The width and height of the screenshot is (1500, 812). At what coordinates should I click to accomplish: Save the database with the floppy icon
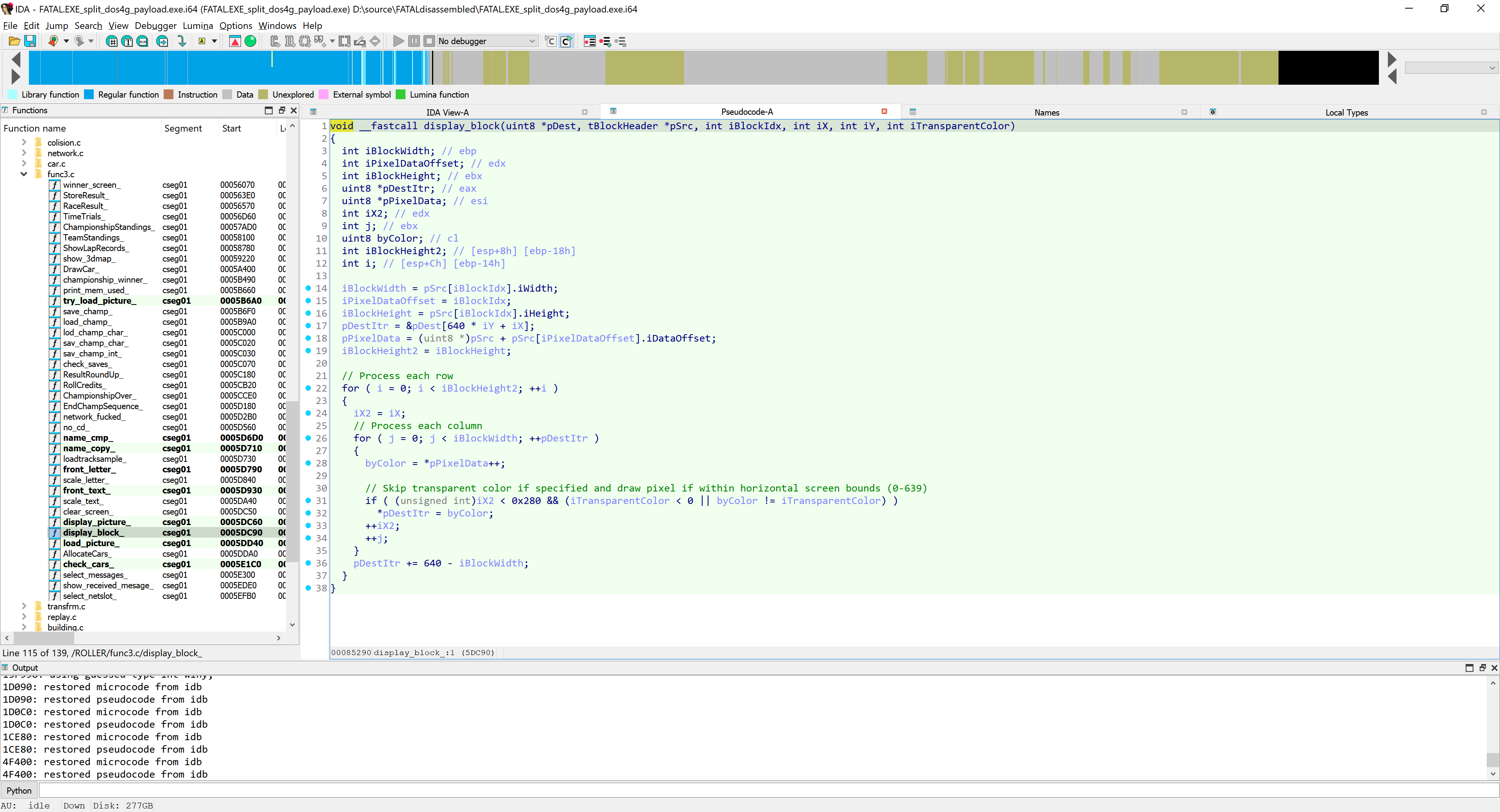pyautogui.click(x=30, y=41)
